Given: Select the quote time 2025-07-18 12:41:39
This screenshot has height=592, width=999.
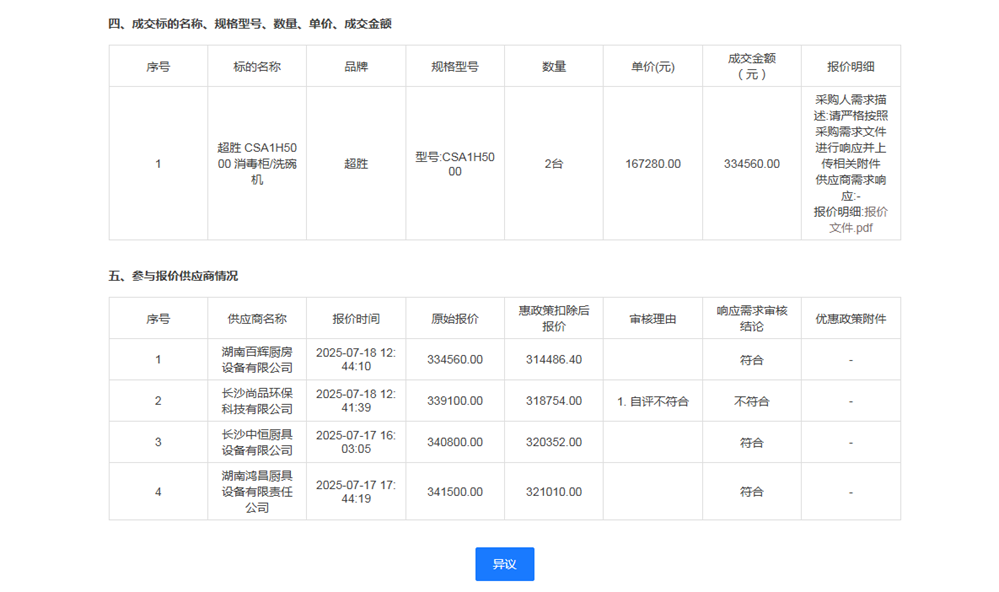Looking at the screenshot, I should pos(356,401).
